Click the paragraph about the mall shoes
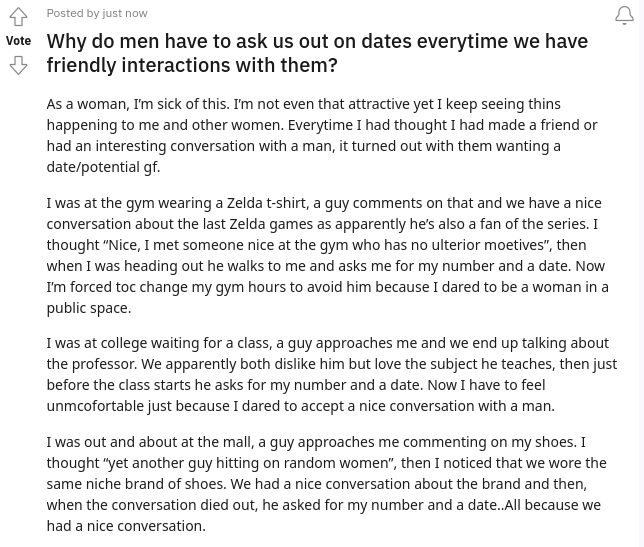This screenshot has width=644, height=547. [x=326, y=483]
